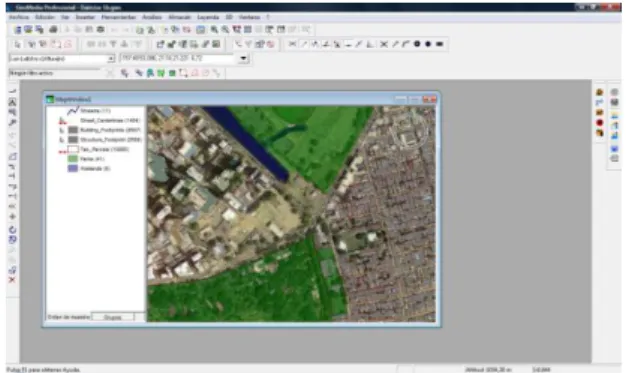
Task: Click the red circle icon in right palette
Action: point(599,123)
